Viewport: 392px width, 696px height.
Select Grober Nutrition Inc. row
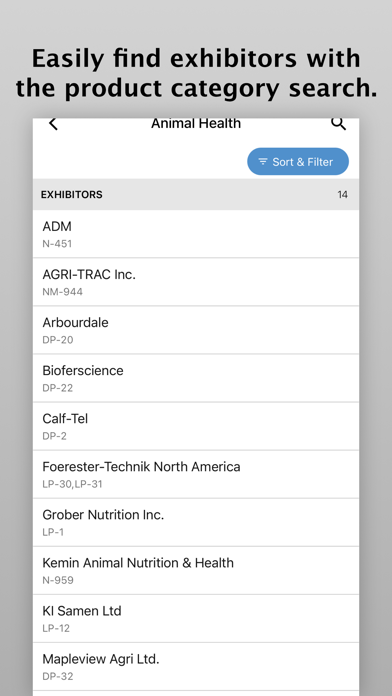click(196, 522)
